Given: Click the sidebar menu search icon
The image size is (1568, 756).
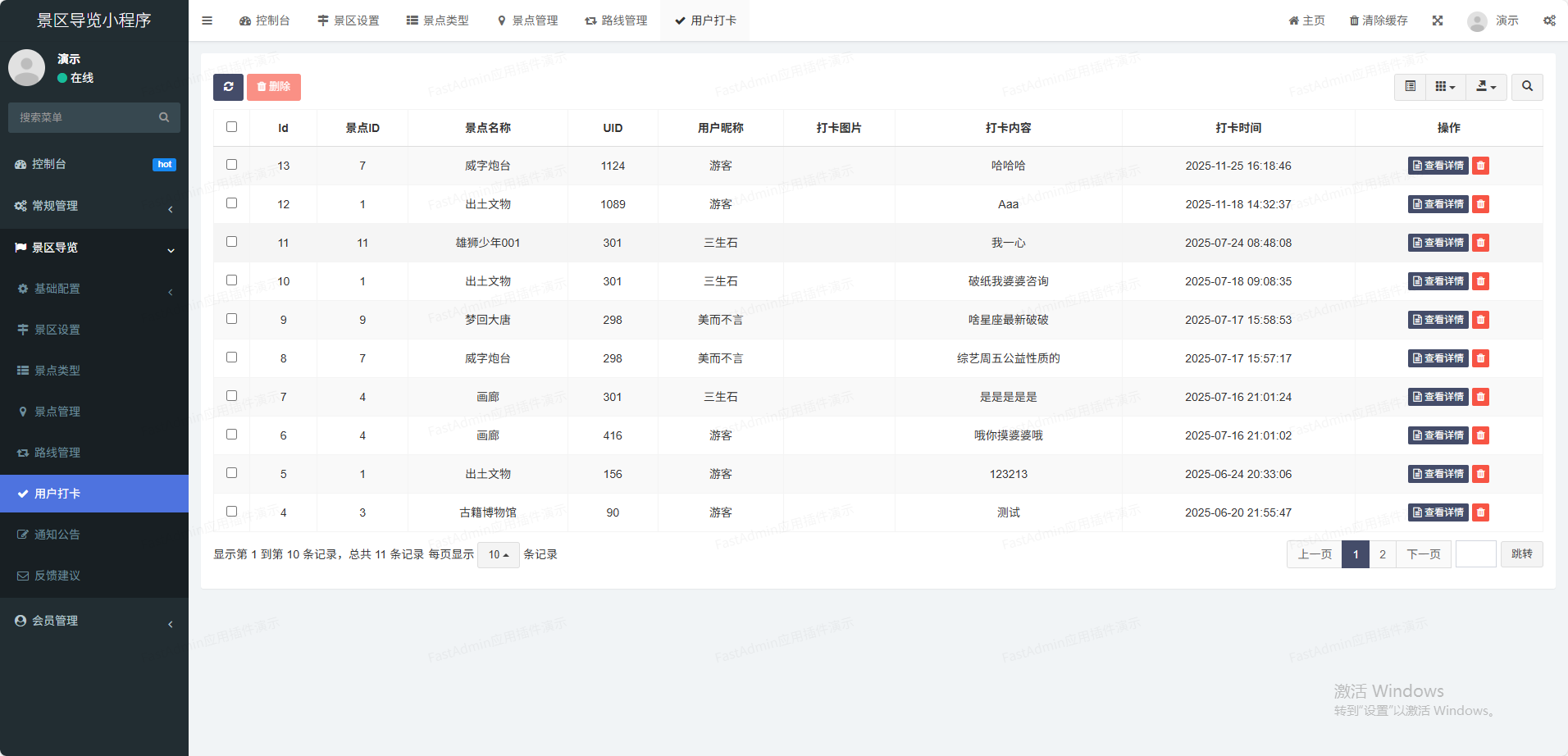Looking at the screenshot, I should 164,117.
